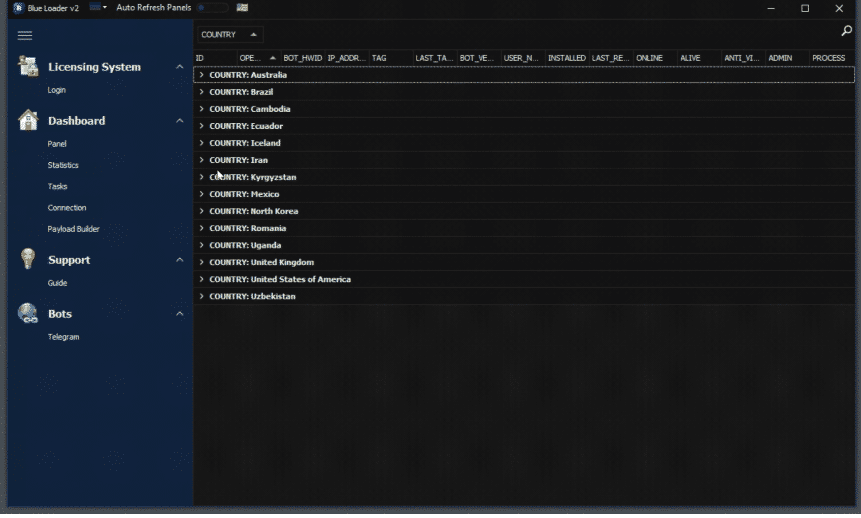Click the Blue Loader app logo icon
Screen dimensions: 861x518
pos(18,8)
